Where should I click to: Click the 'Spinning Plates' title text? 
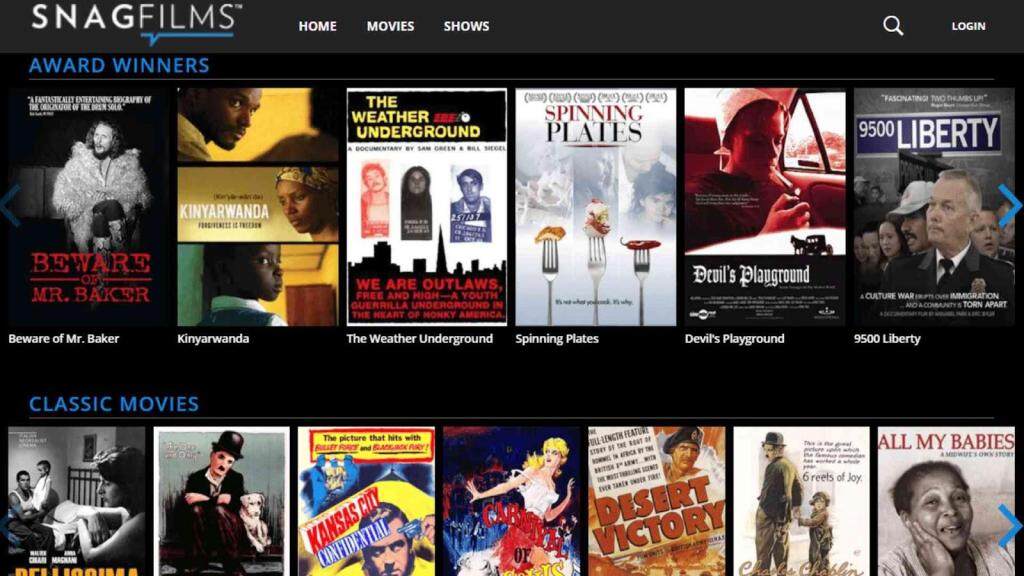pyautogui.click(x=556, y=338)
